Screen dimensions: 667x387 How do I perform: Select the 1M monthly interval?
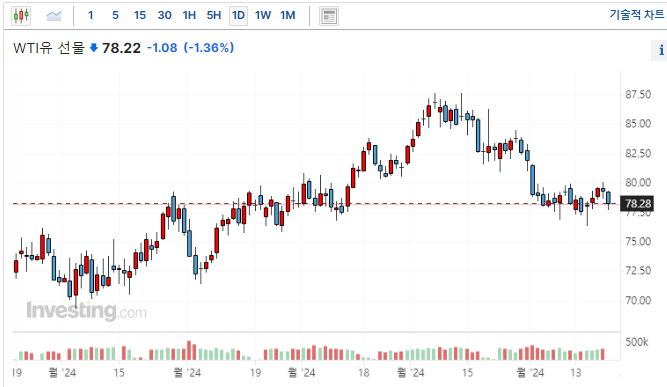click(288, 16)
